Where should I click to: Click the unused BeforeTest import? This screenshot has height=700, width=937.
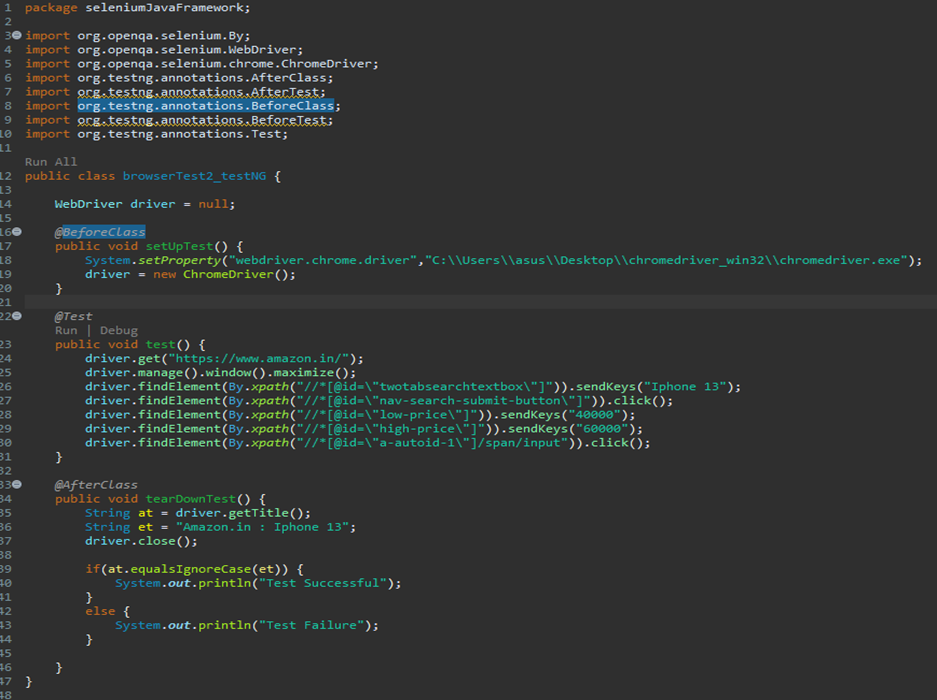tap(204, 120)
